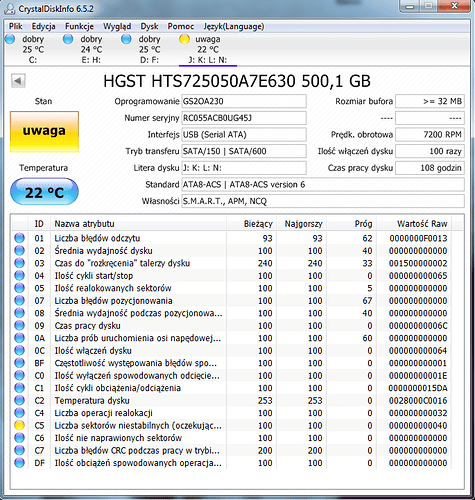This screenshot has width=475, height=500.
Task: Click the CrystalDiskInfo title bar icon
Action: point(9,9)
